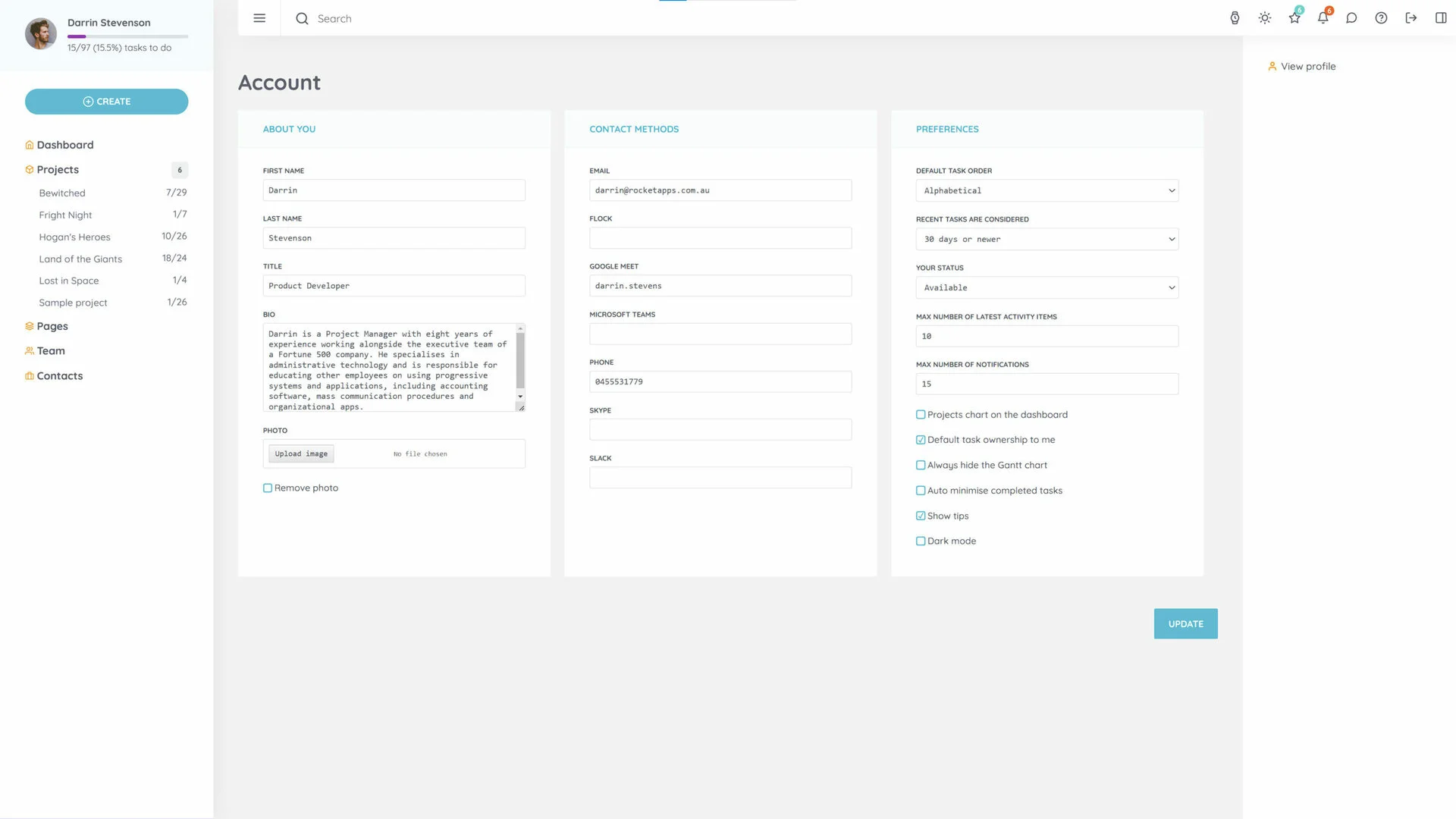Open the Team sidebar menu item
1456x819 pixels.
coord(51,351)
